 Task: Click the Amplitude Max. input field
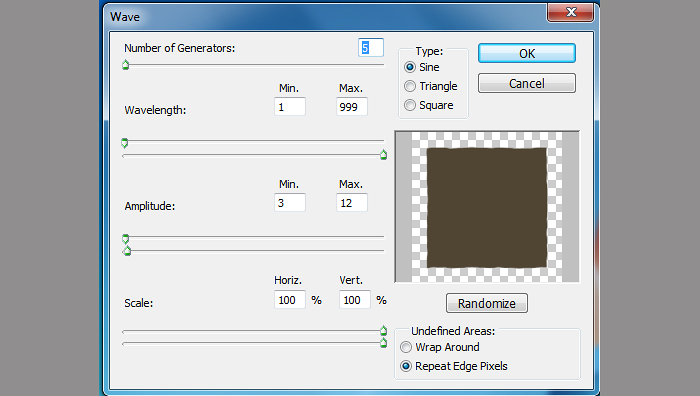352,203
